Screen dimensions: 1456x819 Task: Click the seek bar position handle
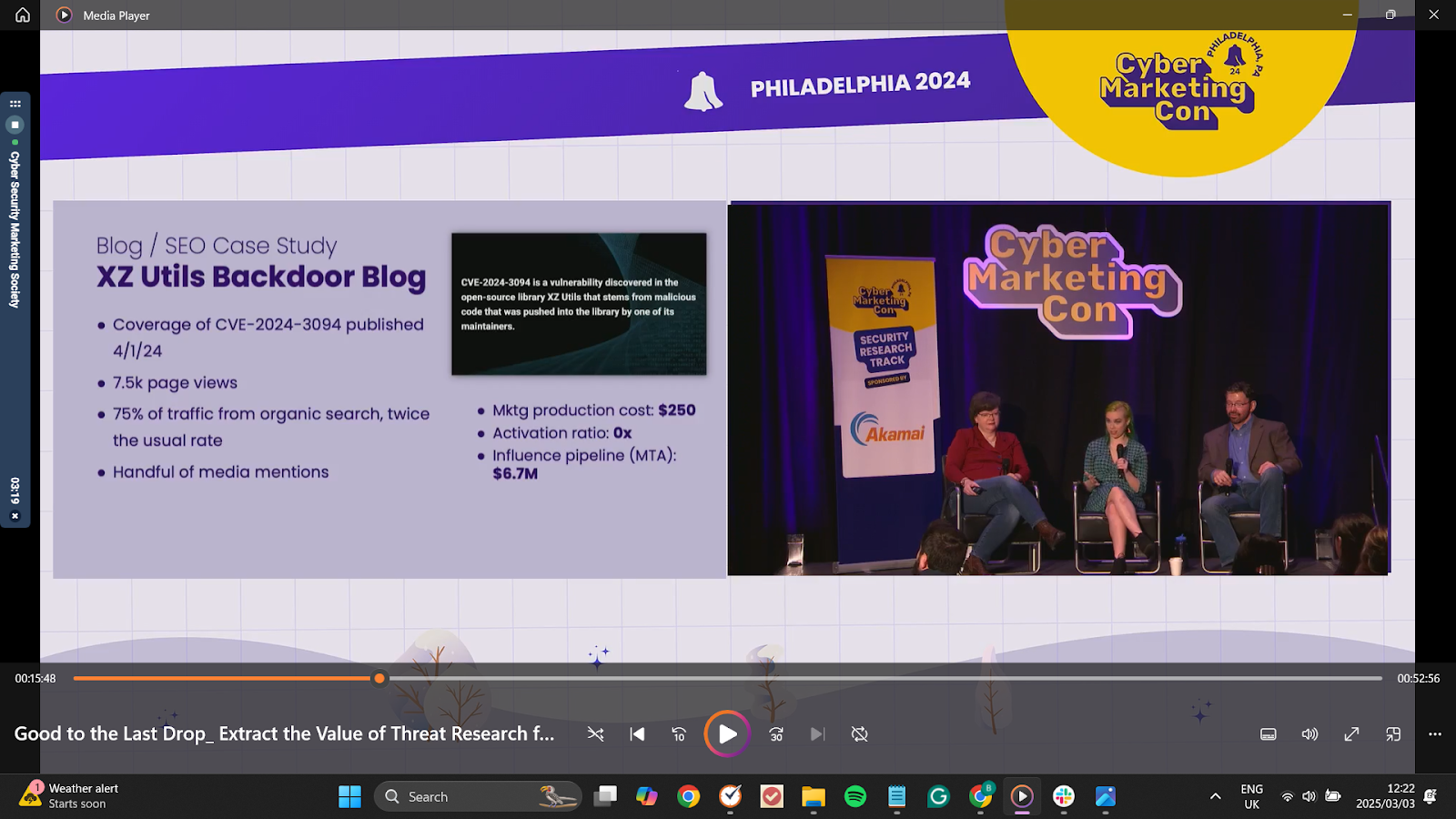point(379,678)
